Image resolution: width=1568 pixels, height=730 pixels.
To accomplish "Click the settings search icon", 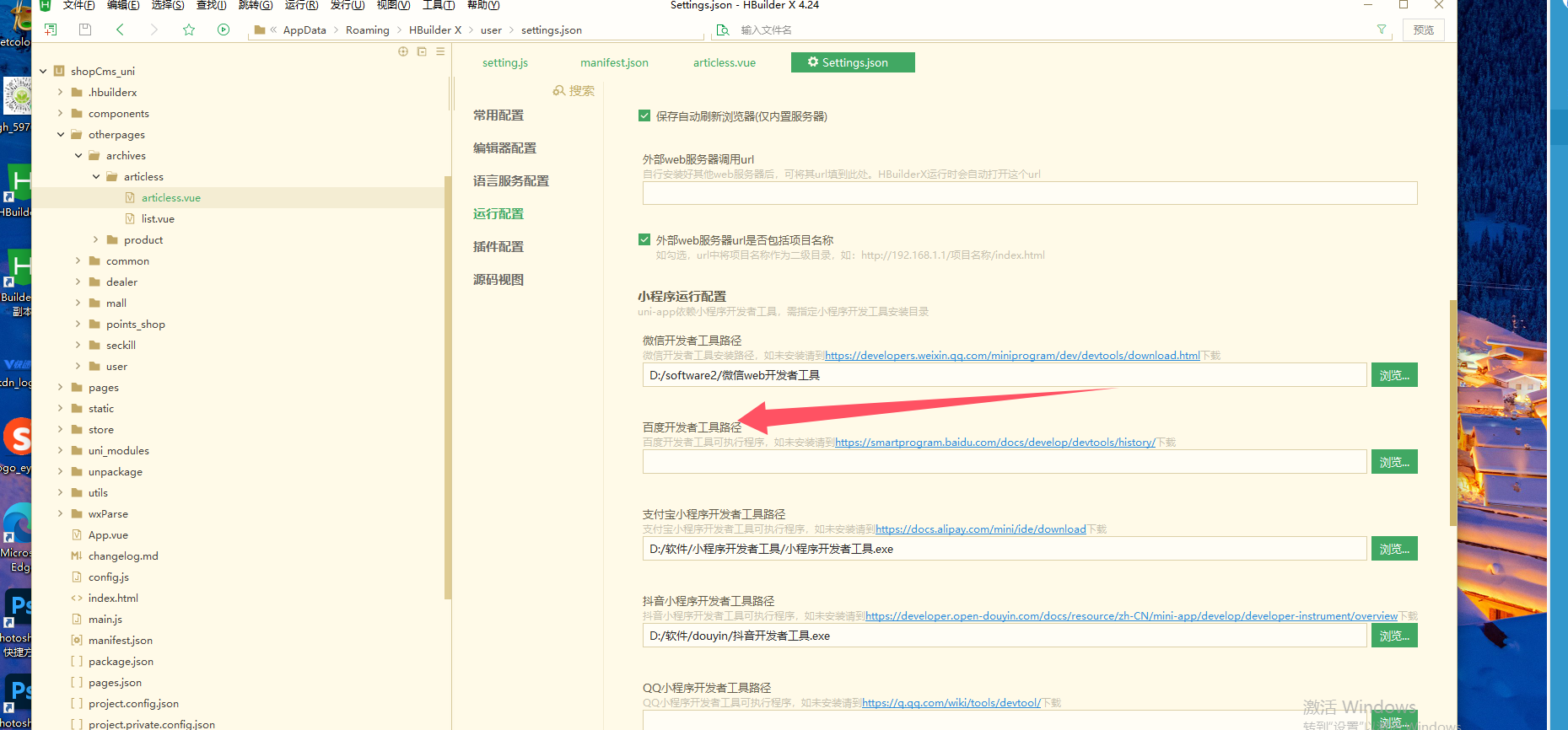I will [558, 90].
